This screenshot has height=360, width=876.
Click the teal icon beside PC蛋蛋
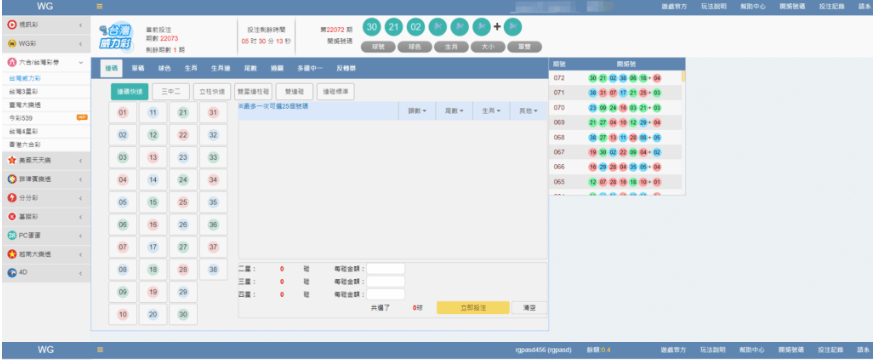(x=12, y=235)
